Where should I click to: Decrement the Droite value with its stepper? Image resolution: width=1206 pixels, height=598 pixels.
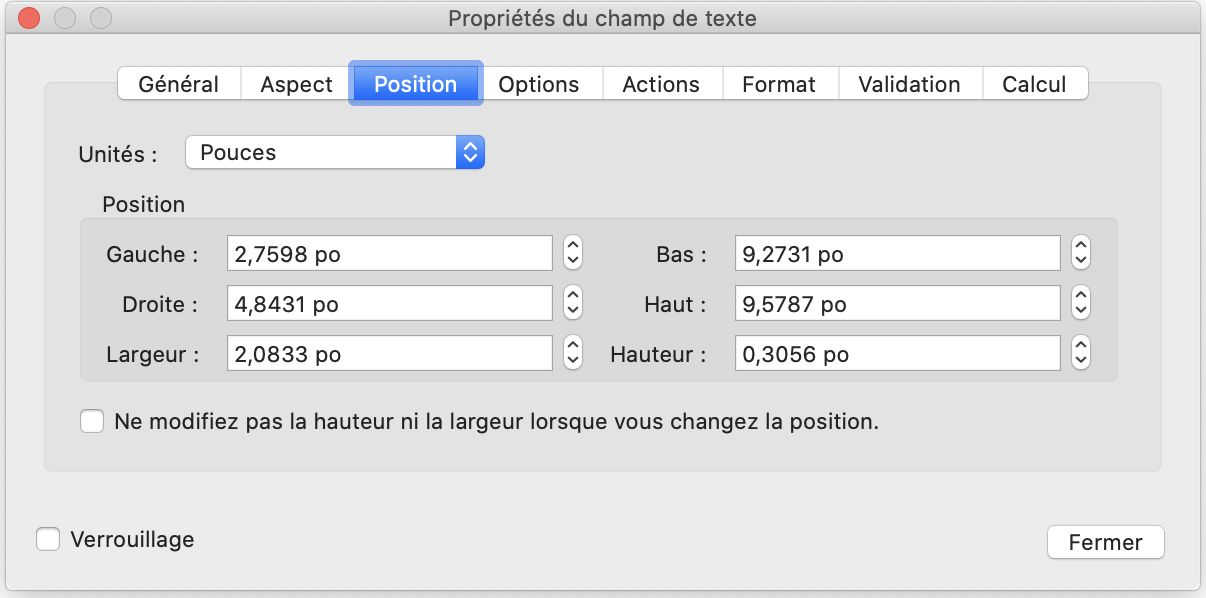[571, 309]
